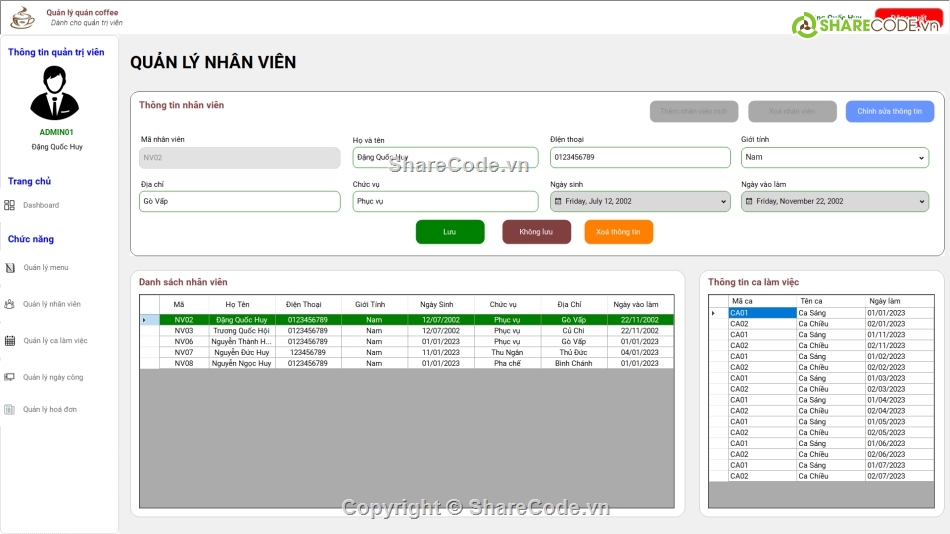The image size is (950, 534).
Task: Click the Họ và tên input
Action: [445, 158]
